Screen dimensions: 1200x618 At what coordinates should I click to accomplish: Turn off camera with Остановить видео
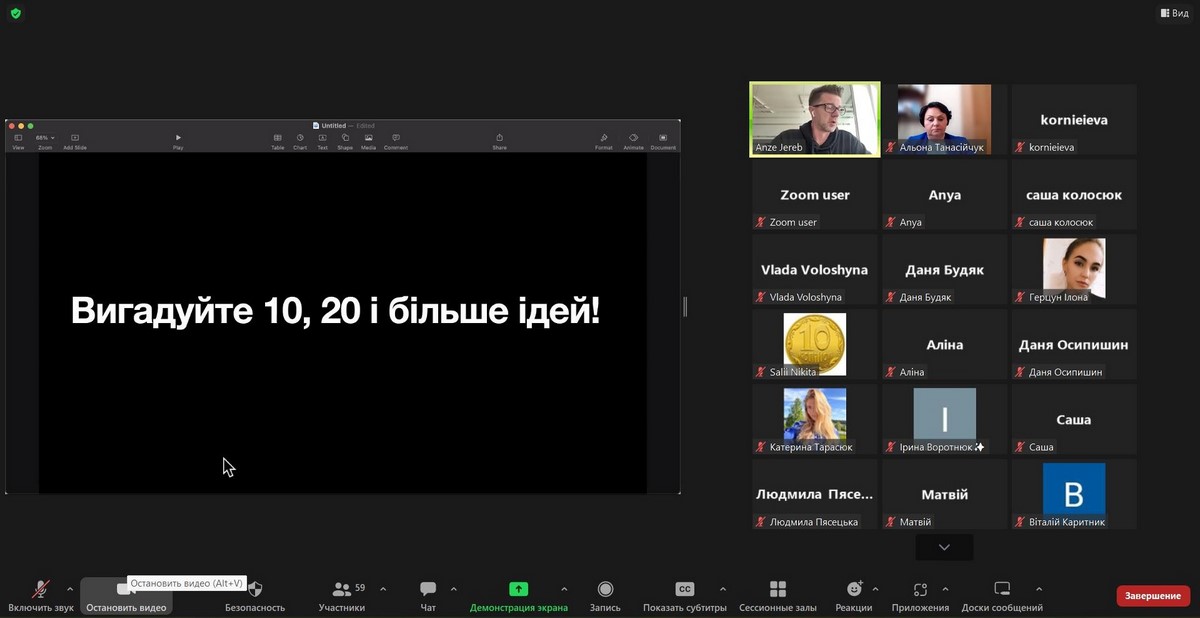(126, 596)
